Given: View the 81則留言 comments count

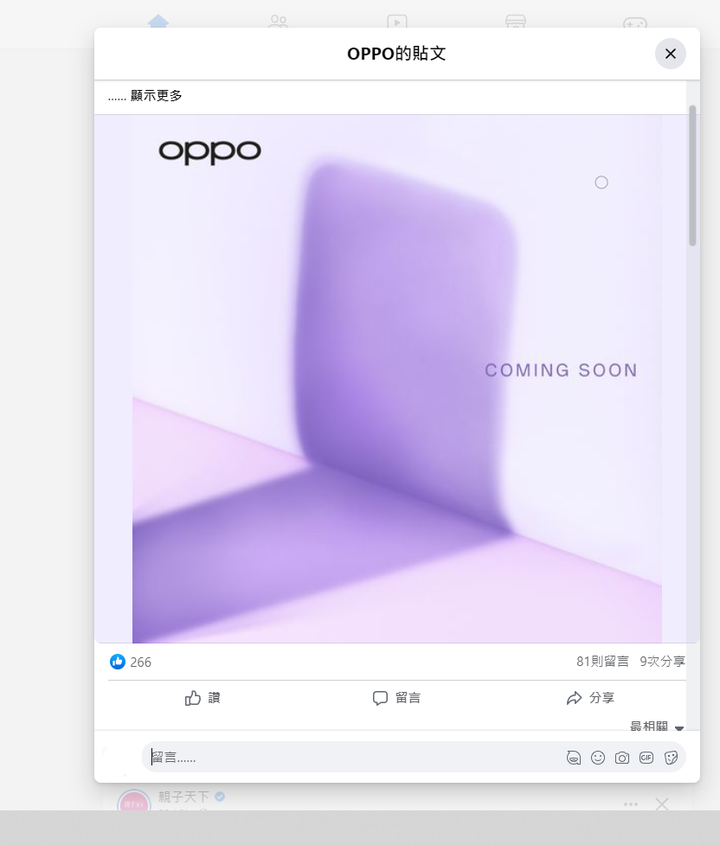Looking at the screenshot, I should pos(603,661).
